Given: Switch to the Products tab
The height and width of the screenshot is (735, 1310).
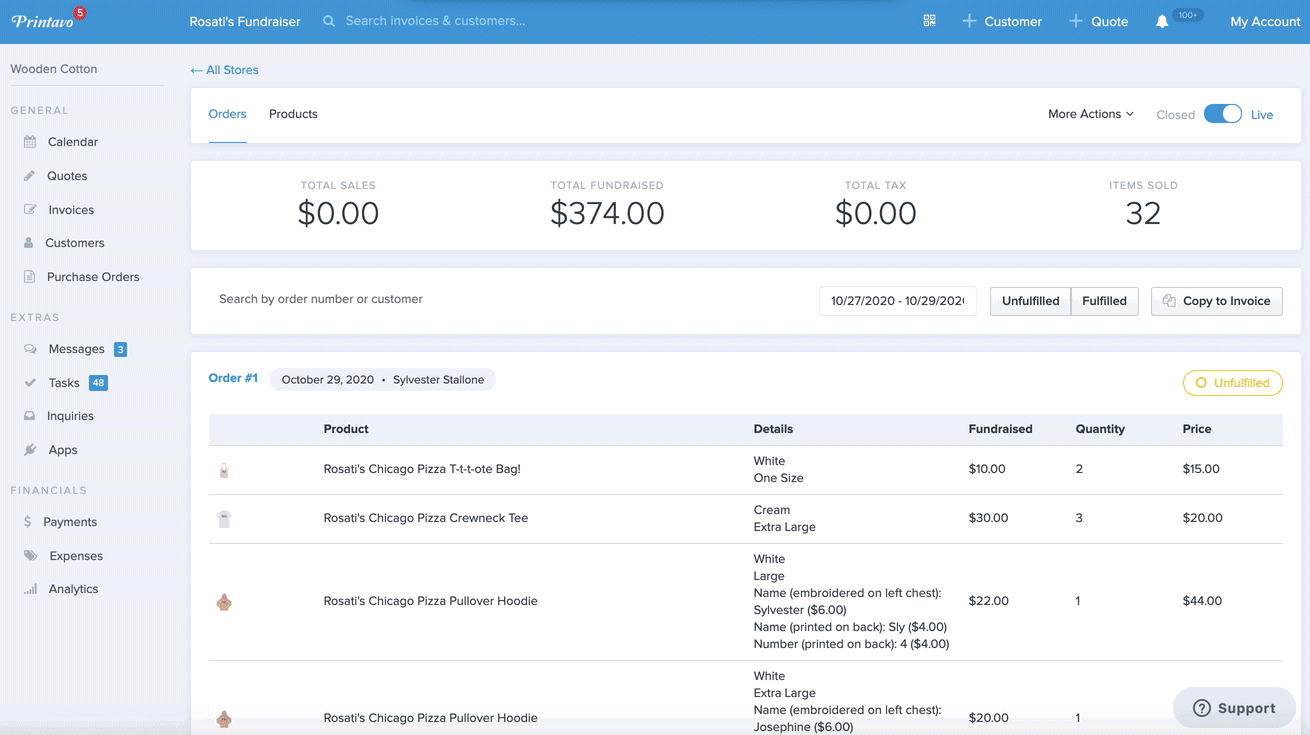Looking at the screenshot, I should pyautogui.click(x=293, y=114).
